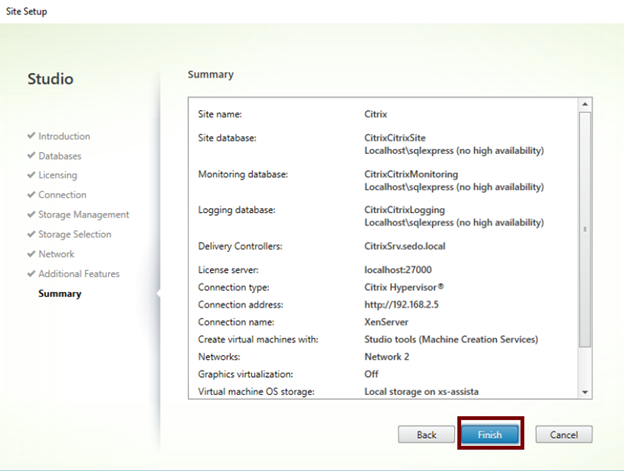The image size is (624, 471).
Task: Click the checkmark icon beside Storage Selection
Action: (x=31, y=234)
